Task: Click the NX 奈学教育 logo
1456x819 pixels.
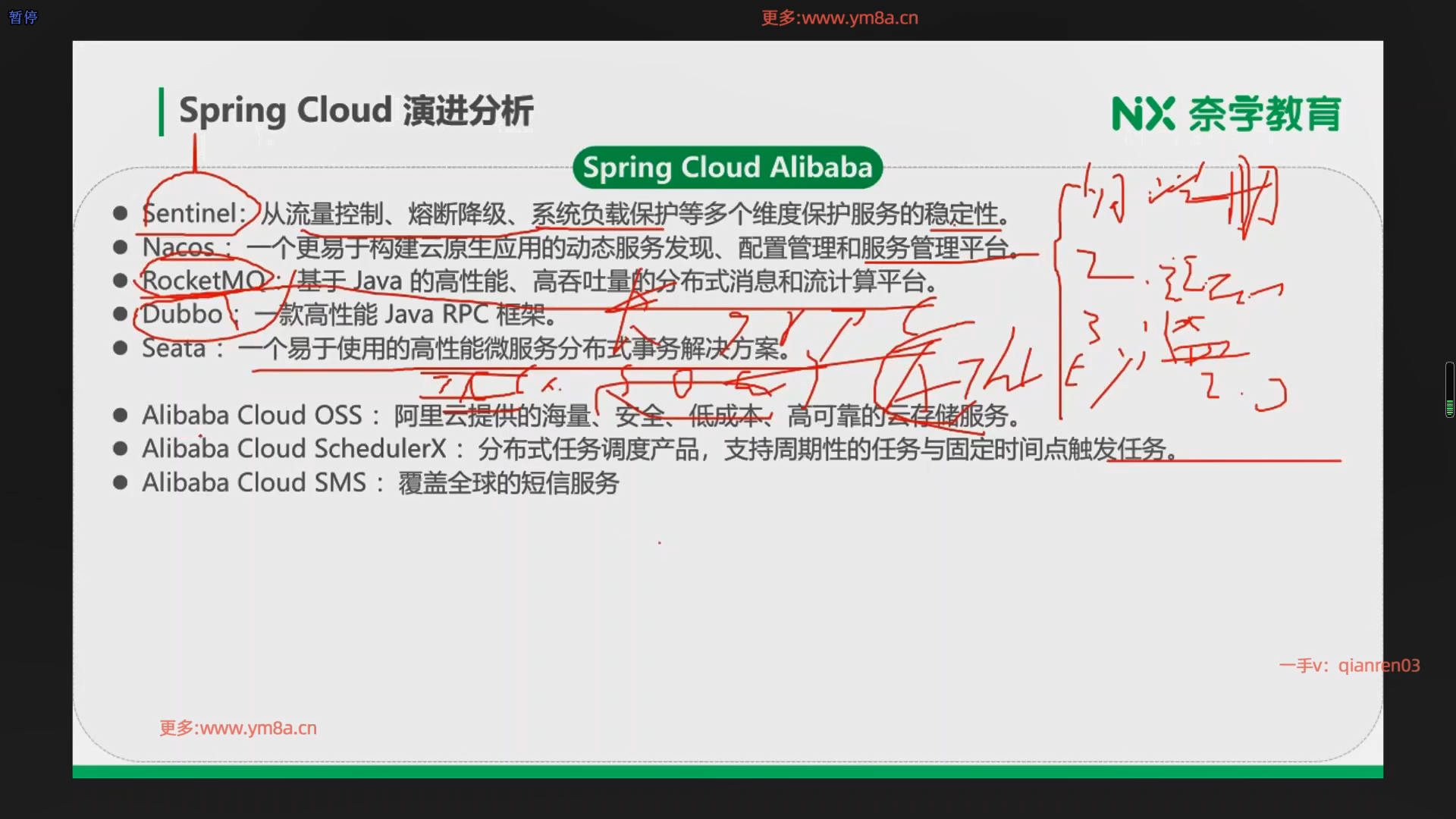Action: pos(1226,114)
